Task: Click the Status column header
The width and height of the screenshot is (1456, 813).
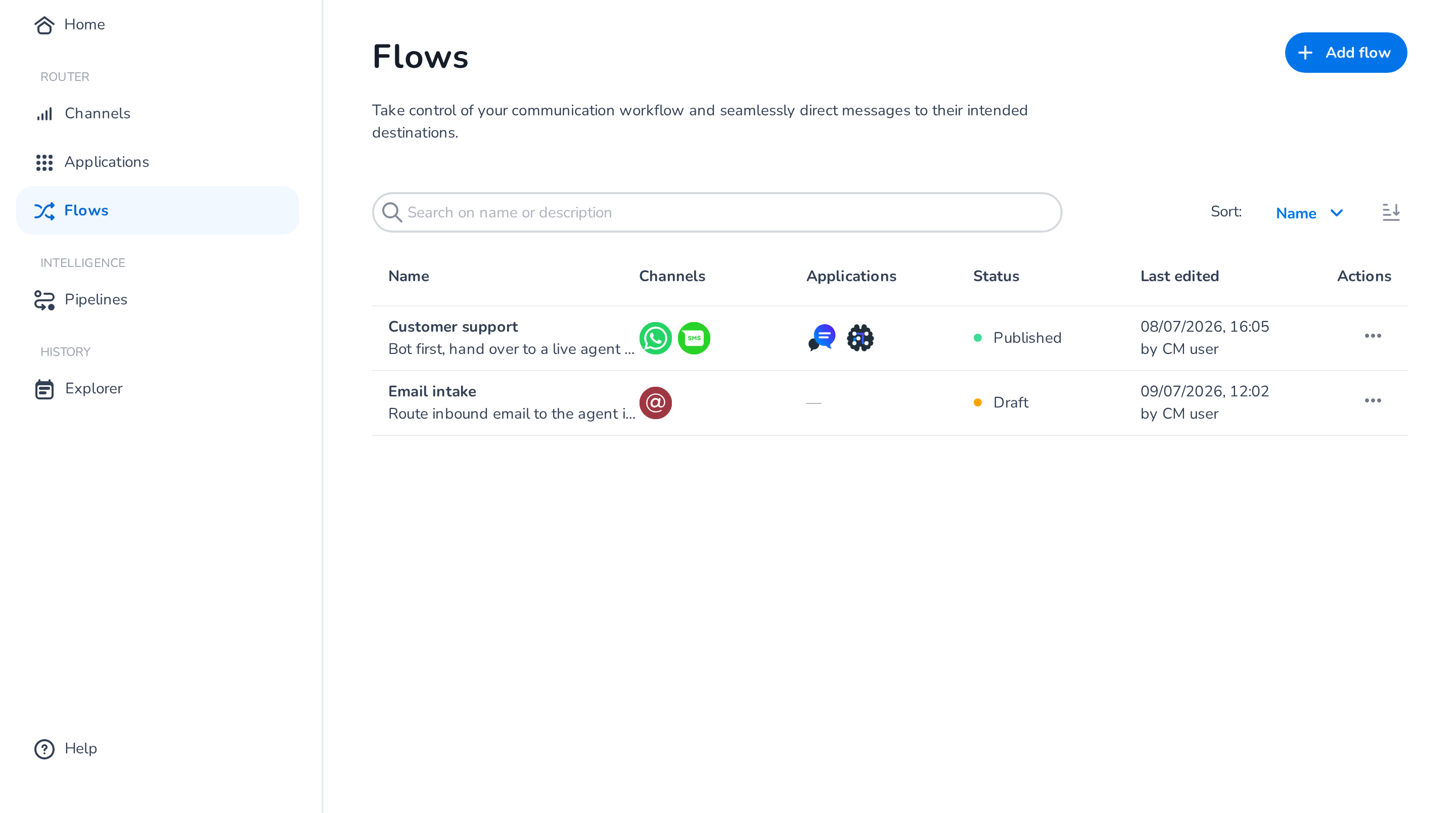Action: [996, 277]
